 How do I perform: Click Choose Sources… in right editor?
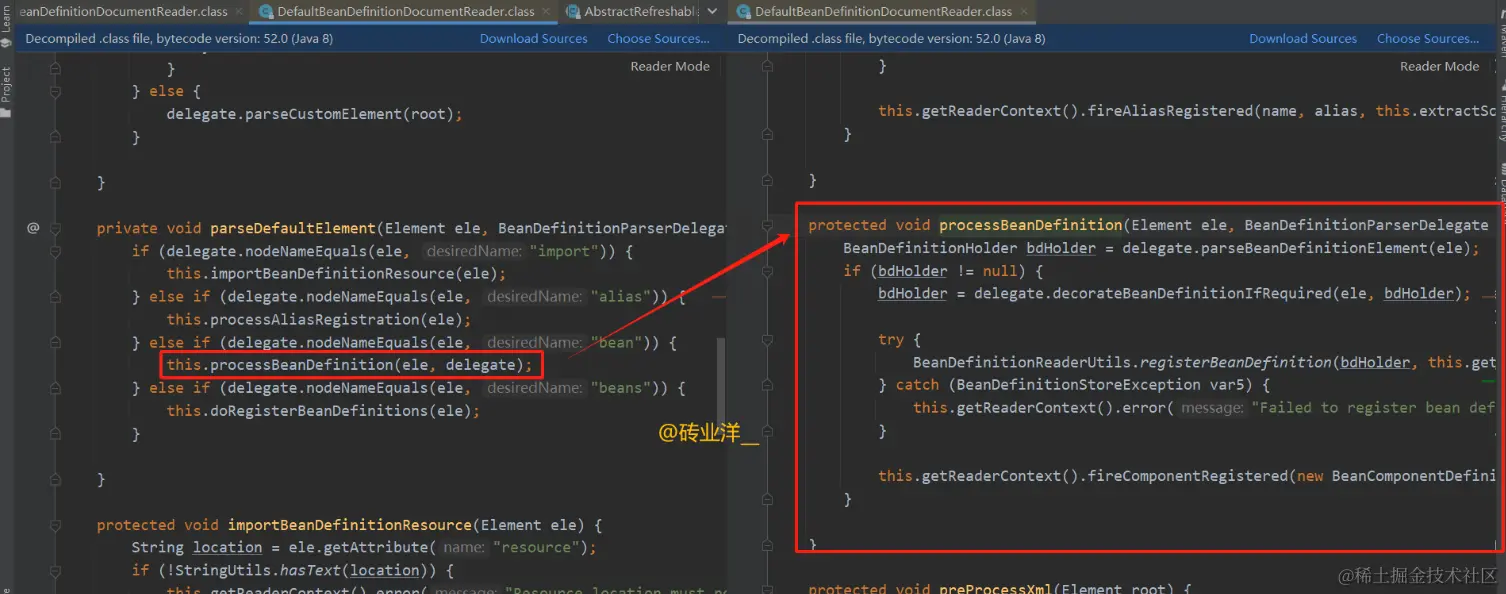point(1428,39)
